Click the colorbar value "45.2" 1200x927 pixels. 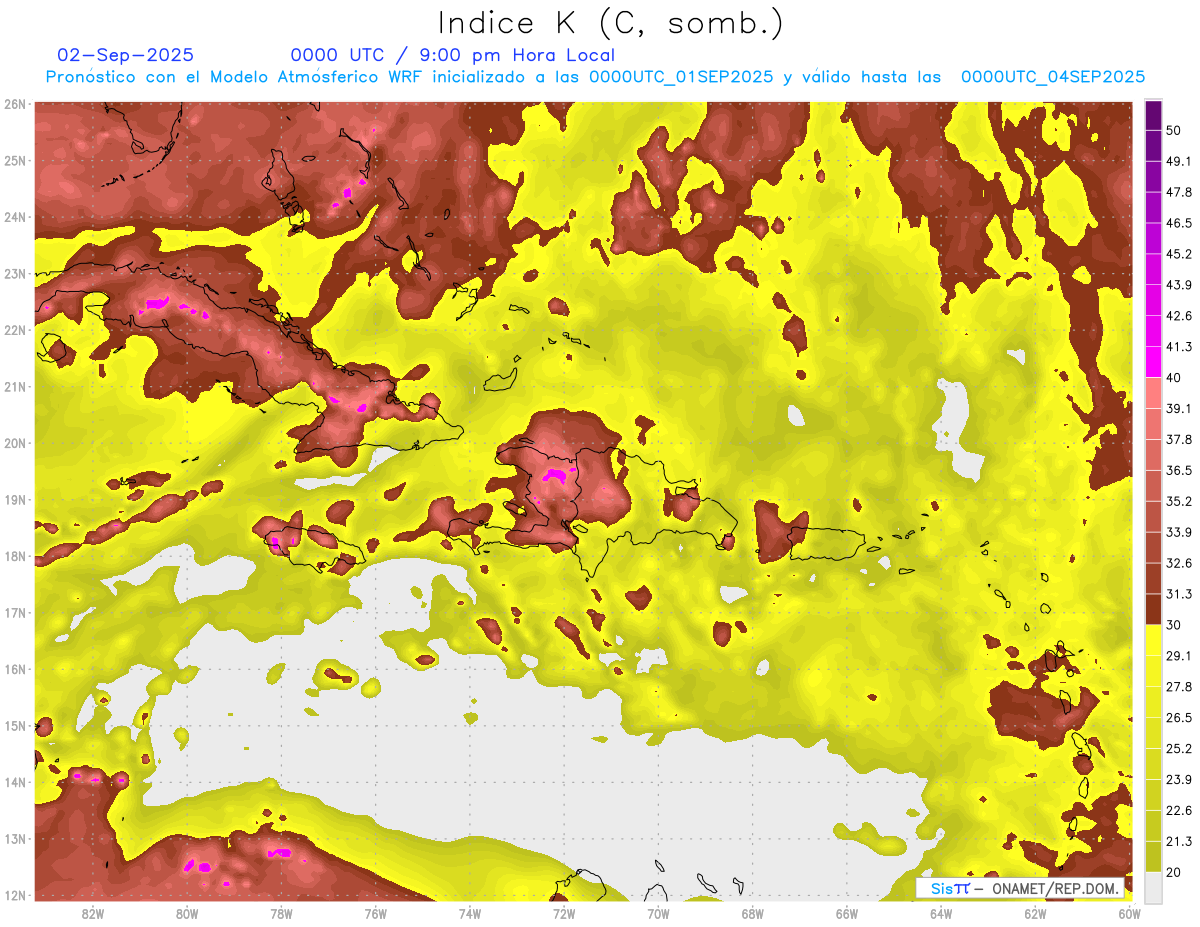click(x=1177, y=254)
